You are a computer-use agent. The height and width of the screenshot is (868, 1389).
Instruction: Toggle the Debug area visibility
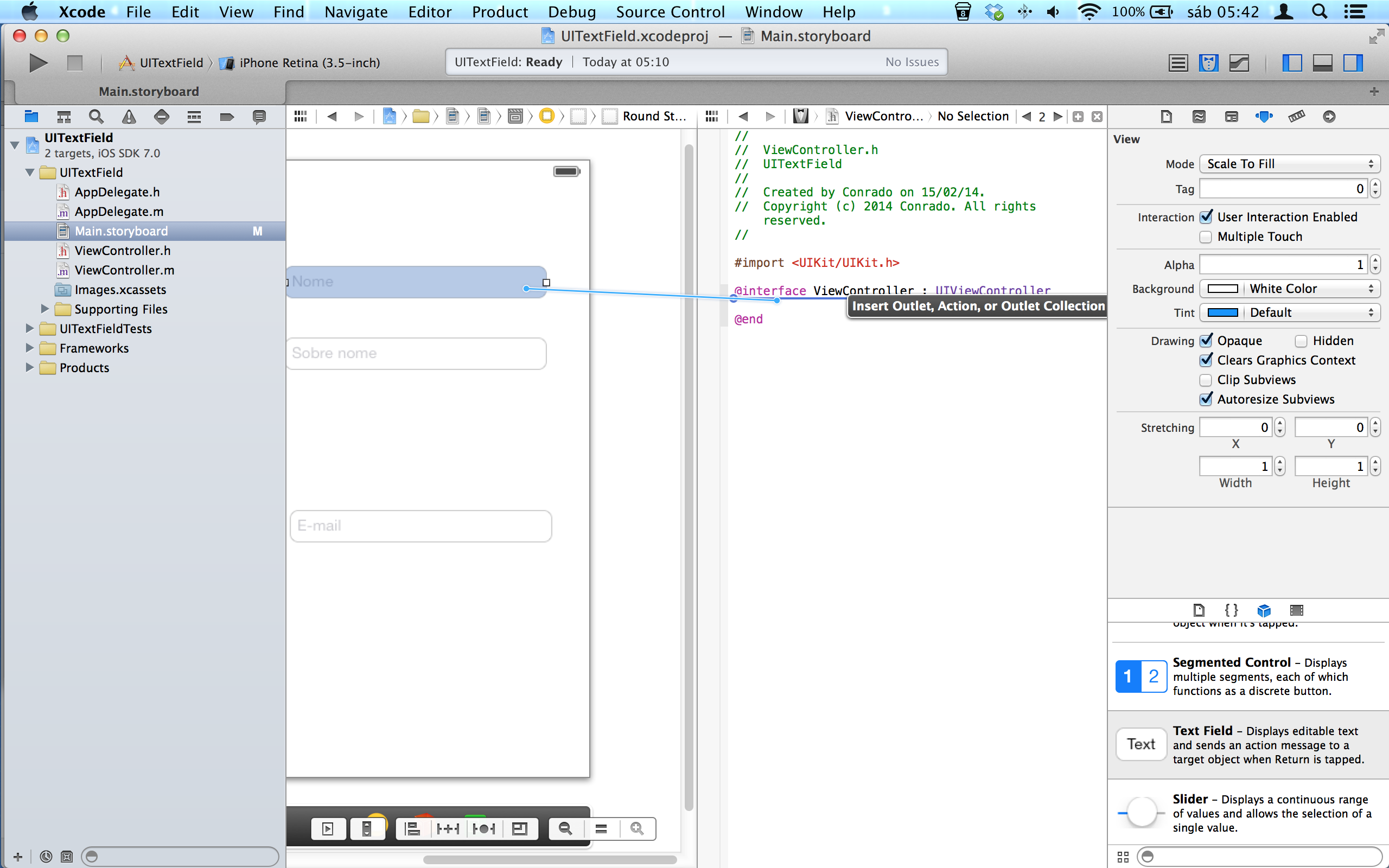coord(1322,62)
